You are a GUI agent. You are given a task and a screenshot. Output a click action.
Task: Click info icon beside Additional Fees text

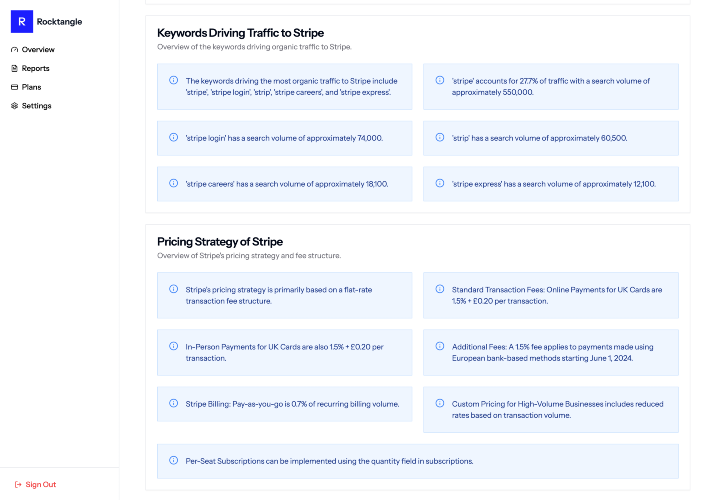click(440, 346)
